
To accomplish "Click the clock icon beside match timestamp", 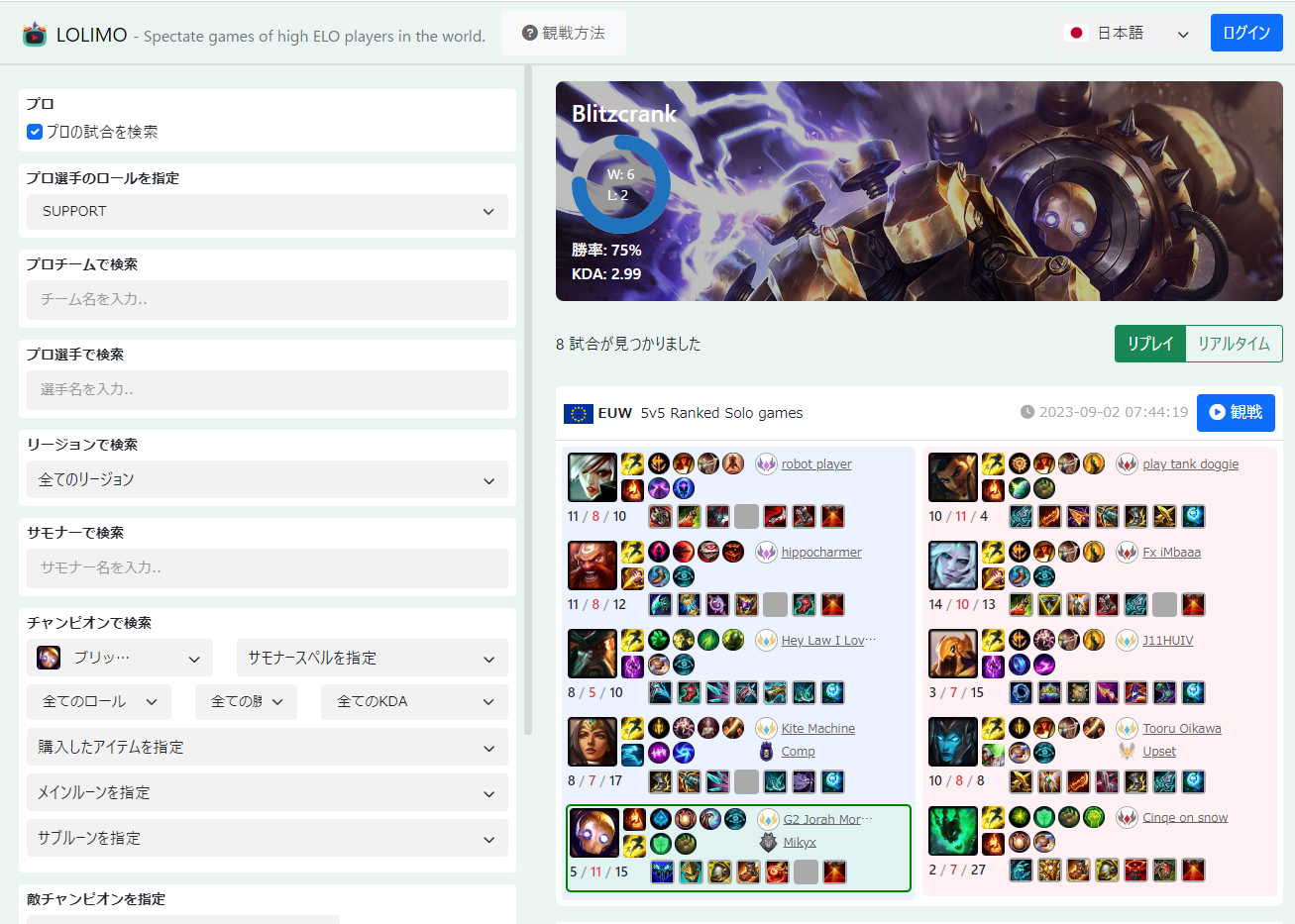I will tap(1027, 412).
